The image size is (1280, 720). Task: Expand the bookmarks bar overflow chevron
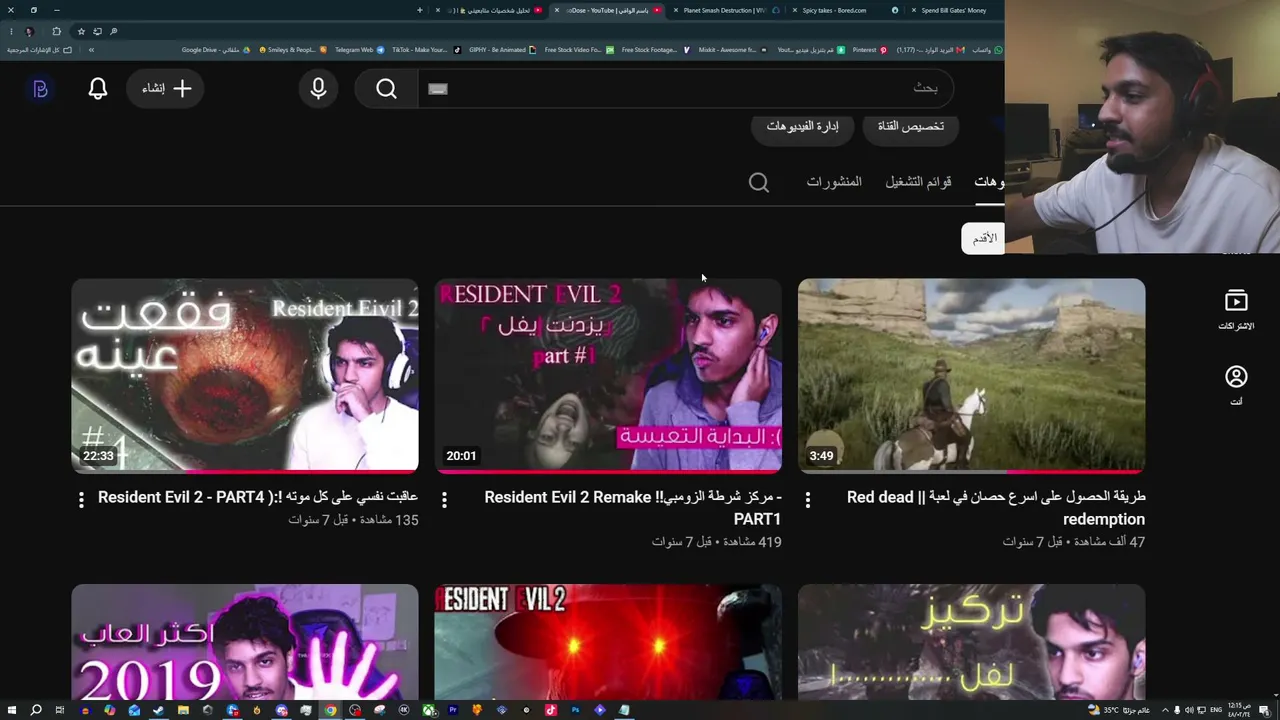point(91,50)
